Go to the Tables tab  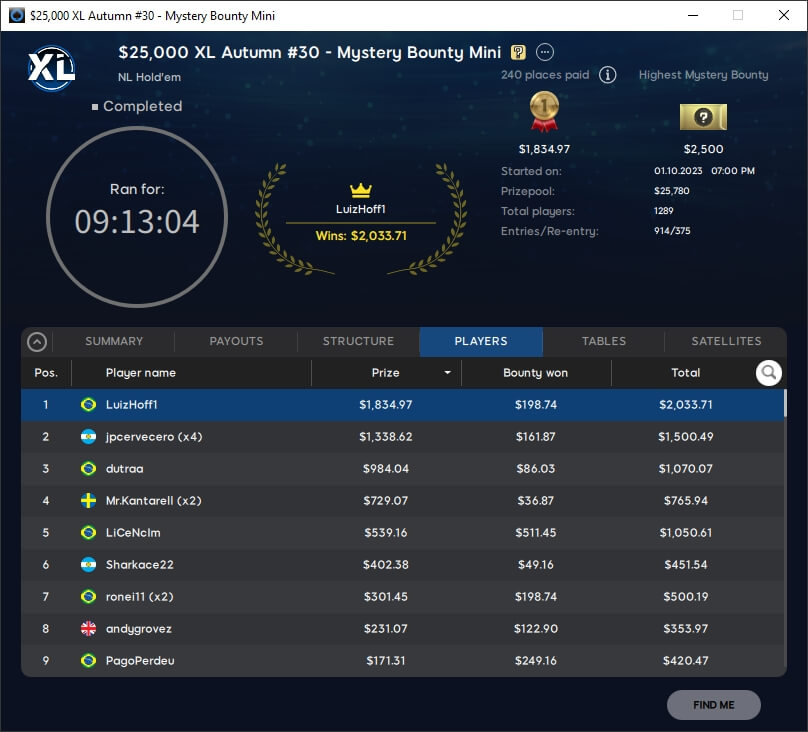603,341
